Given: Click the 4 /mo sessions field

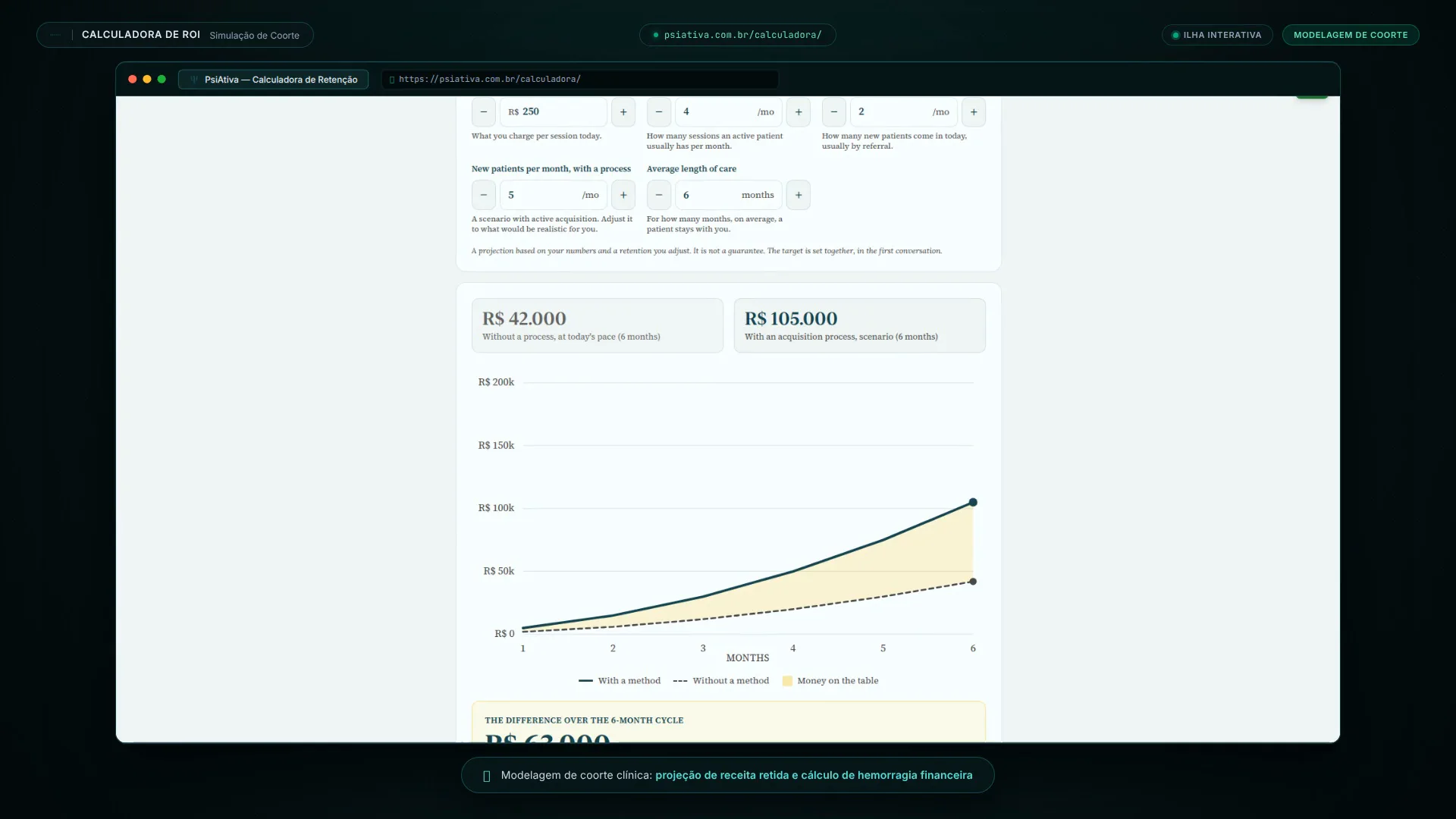Looking at the screenshot, I should point(729,112).
